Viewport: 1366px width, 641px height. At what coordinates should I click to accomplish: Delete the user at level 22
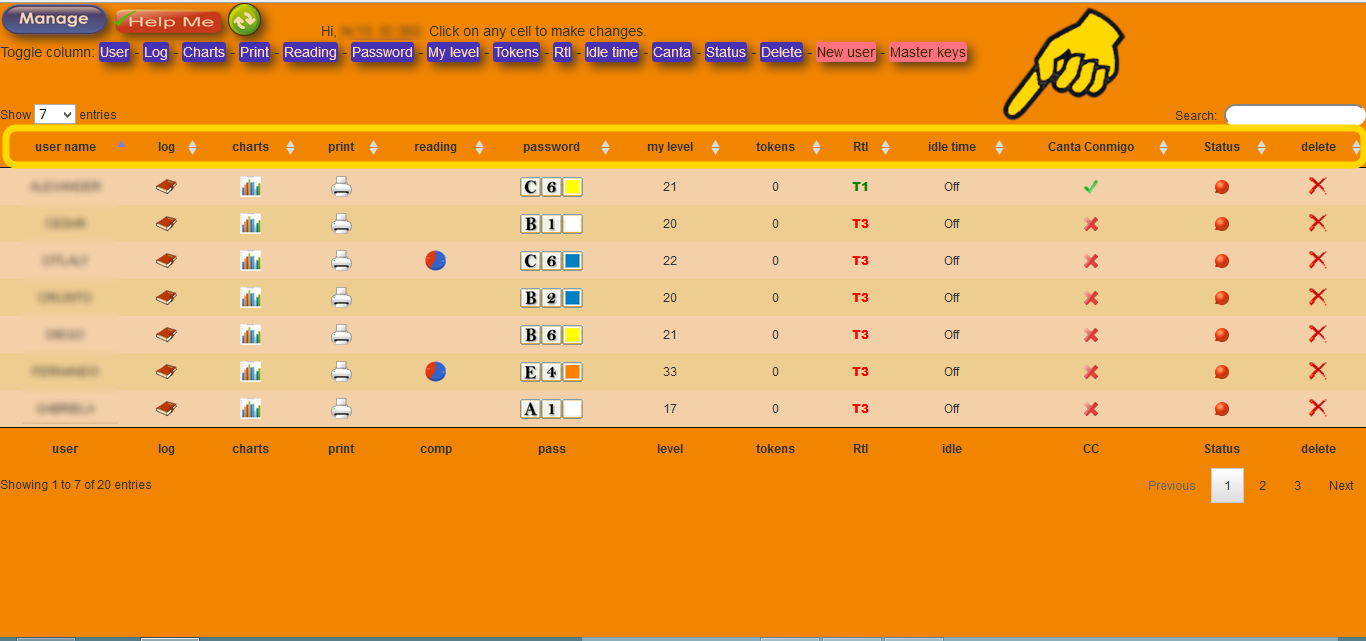[x=1318, y=260]
